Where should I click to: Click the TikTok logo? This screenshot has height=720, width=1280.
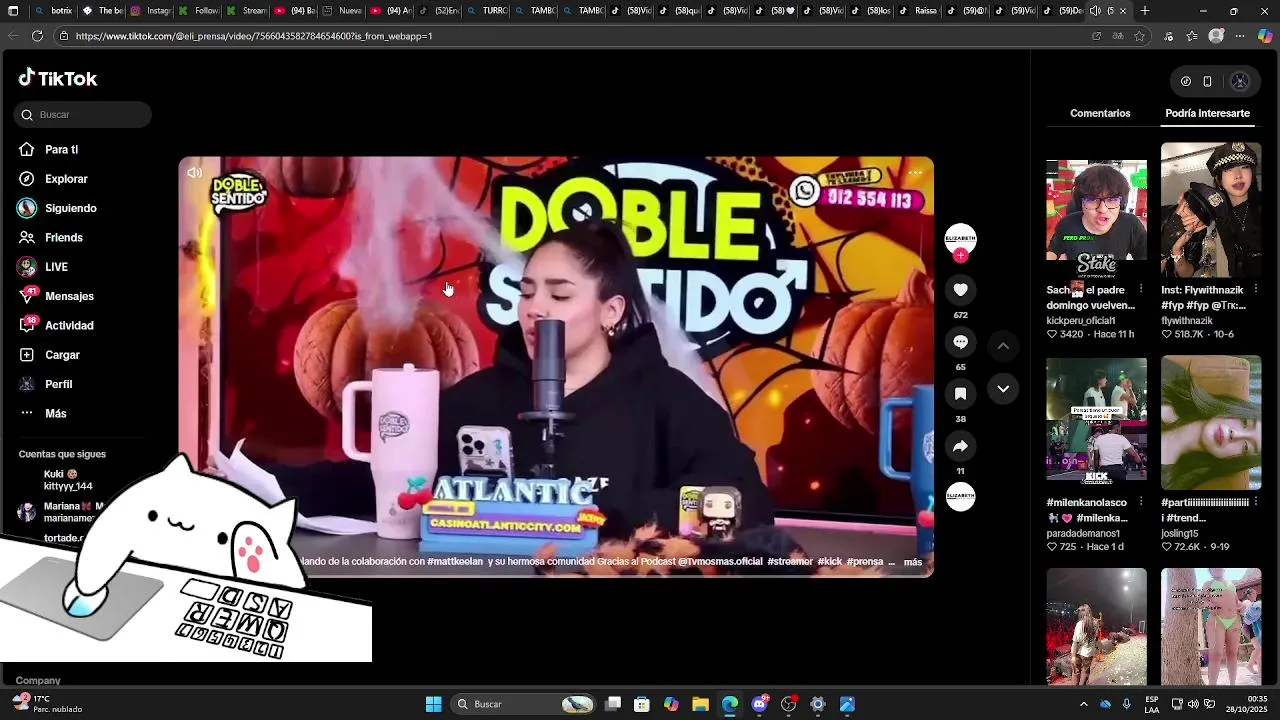click(x=57, y=78)
